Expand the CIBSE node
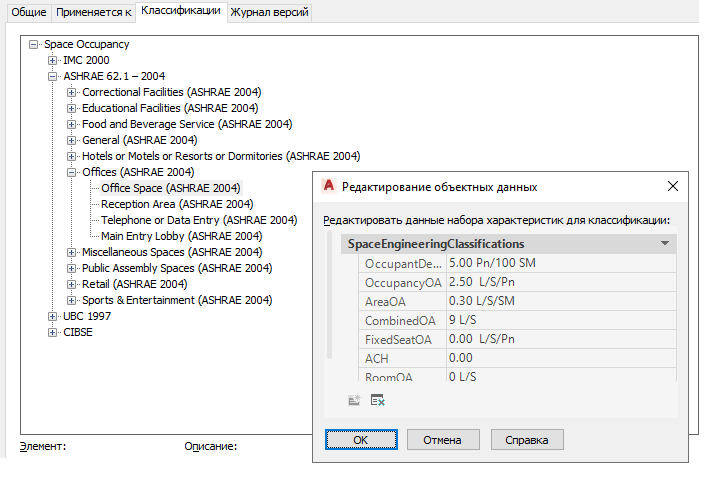This screenshot has width=709, height=487. coord(52,332)
